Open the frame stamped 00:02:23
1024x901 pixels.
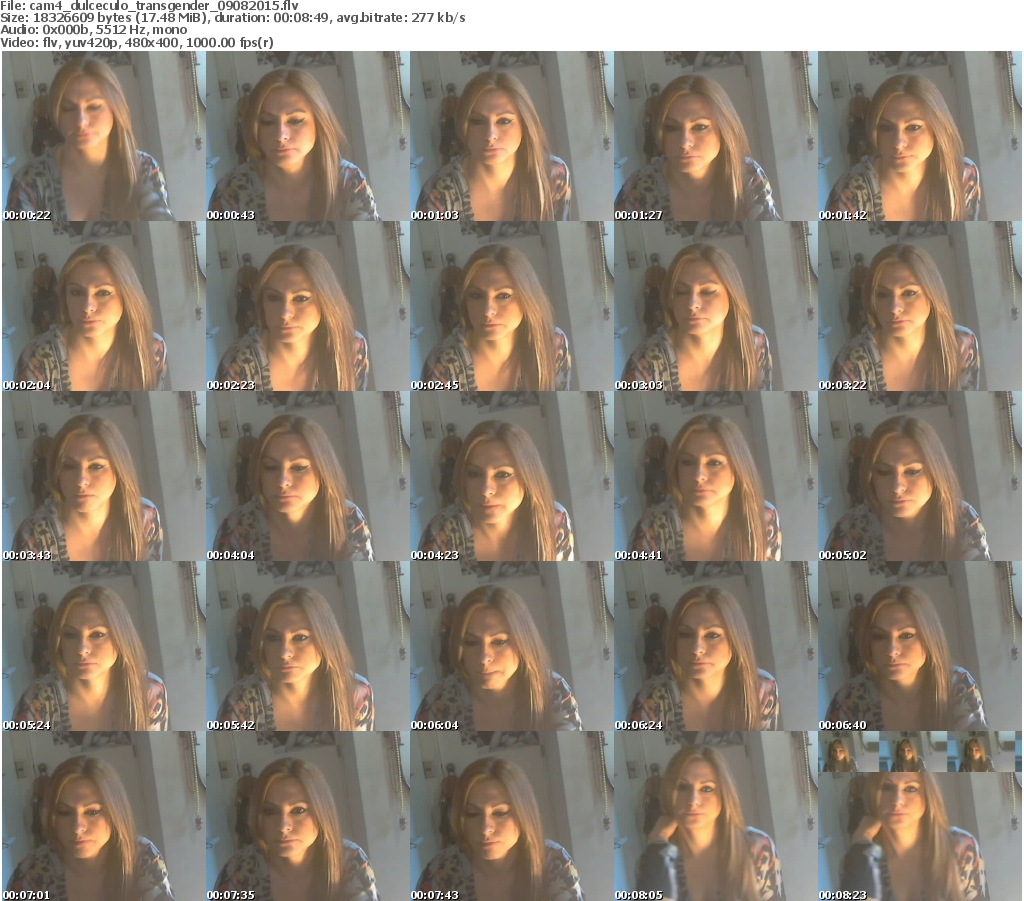308,306
